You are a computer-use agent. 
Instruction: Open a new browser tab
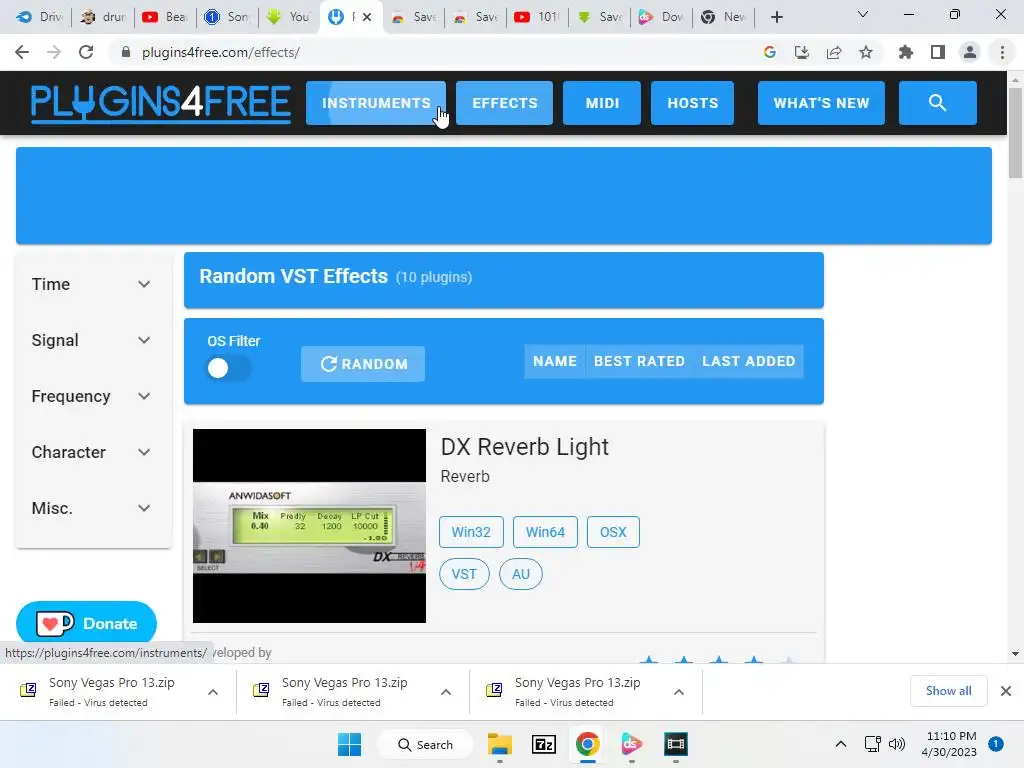coord(776,17)
